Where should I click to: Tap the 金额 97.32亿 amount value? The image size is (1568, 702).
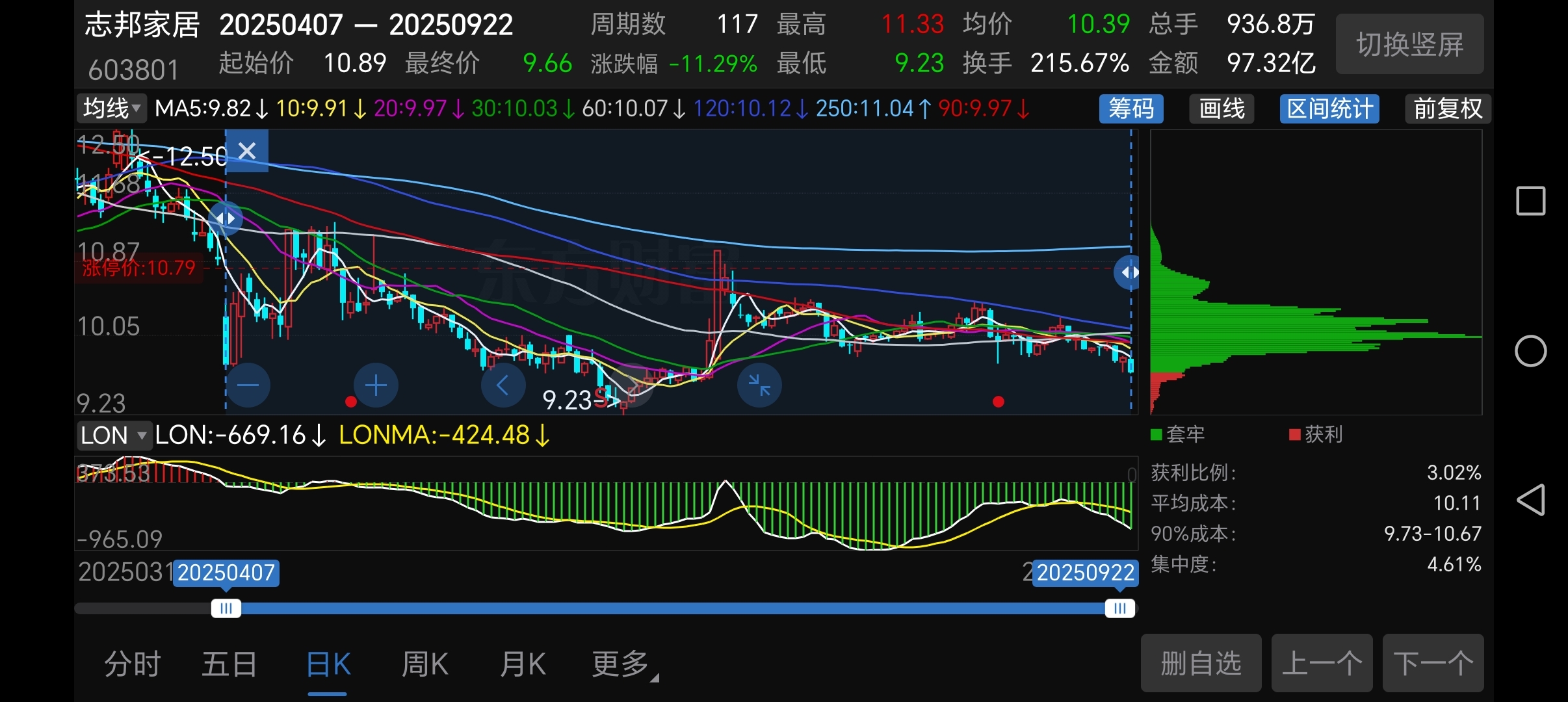1272,64
